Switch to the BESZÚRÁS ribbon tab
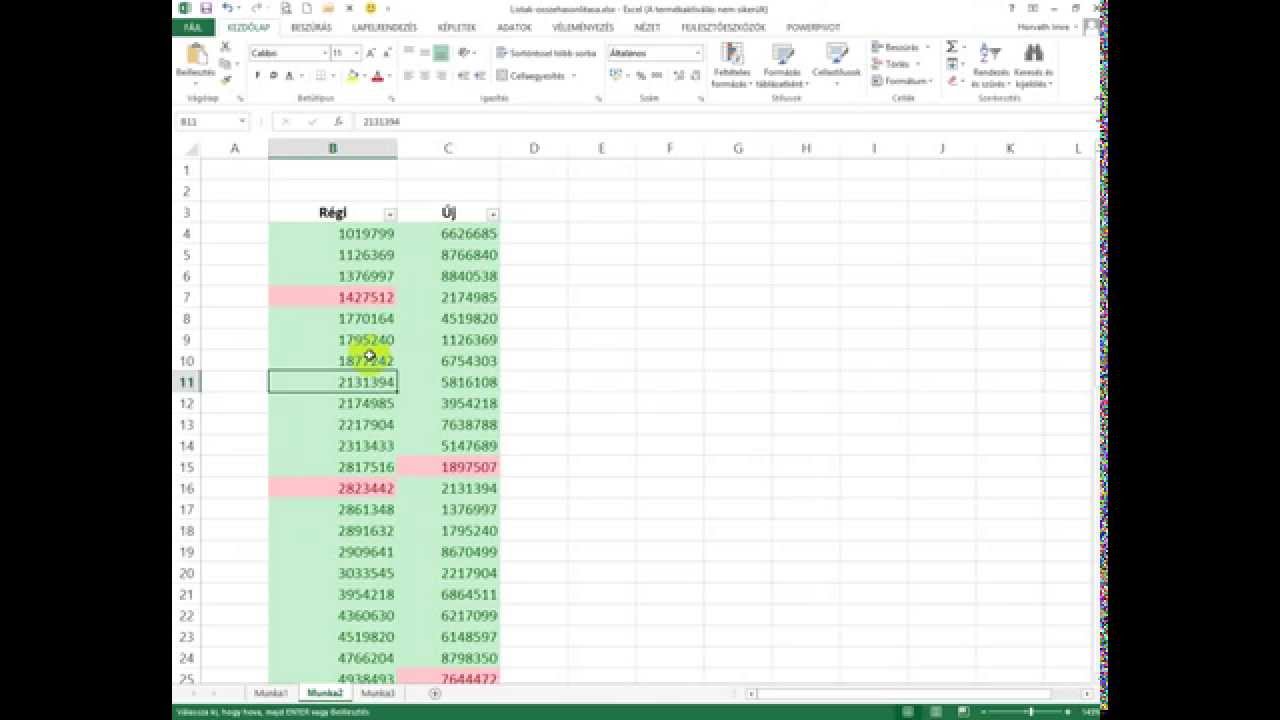This screenshot has width=1280, height=720. tap(311, 27)
